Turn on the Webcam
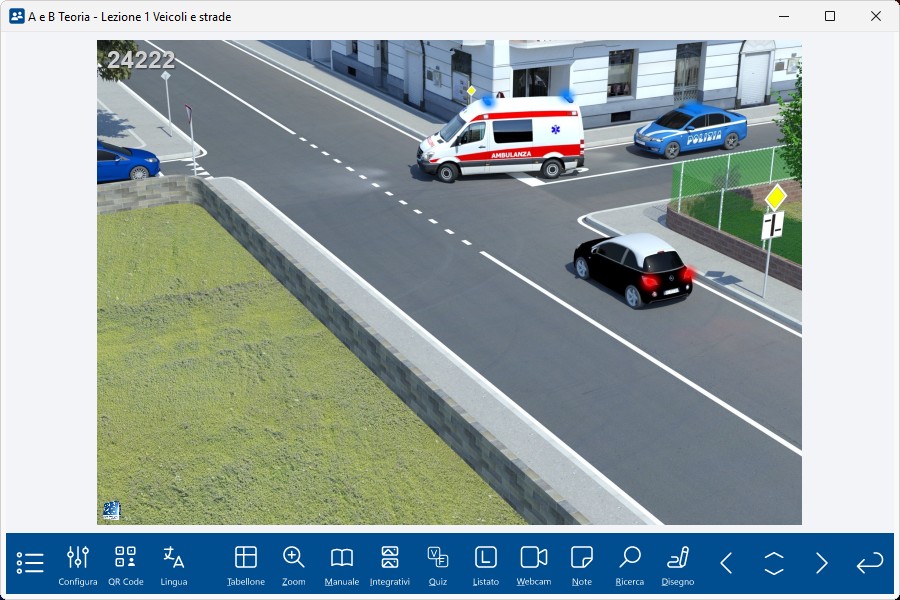The height and width of the screenshot is (600, 900). click(x=534, y=564)
